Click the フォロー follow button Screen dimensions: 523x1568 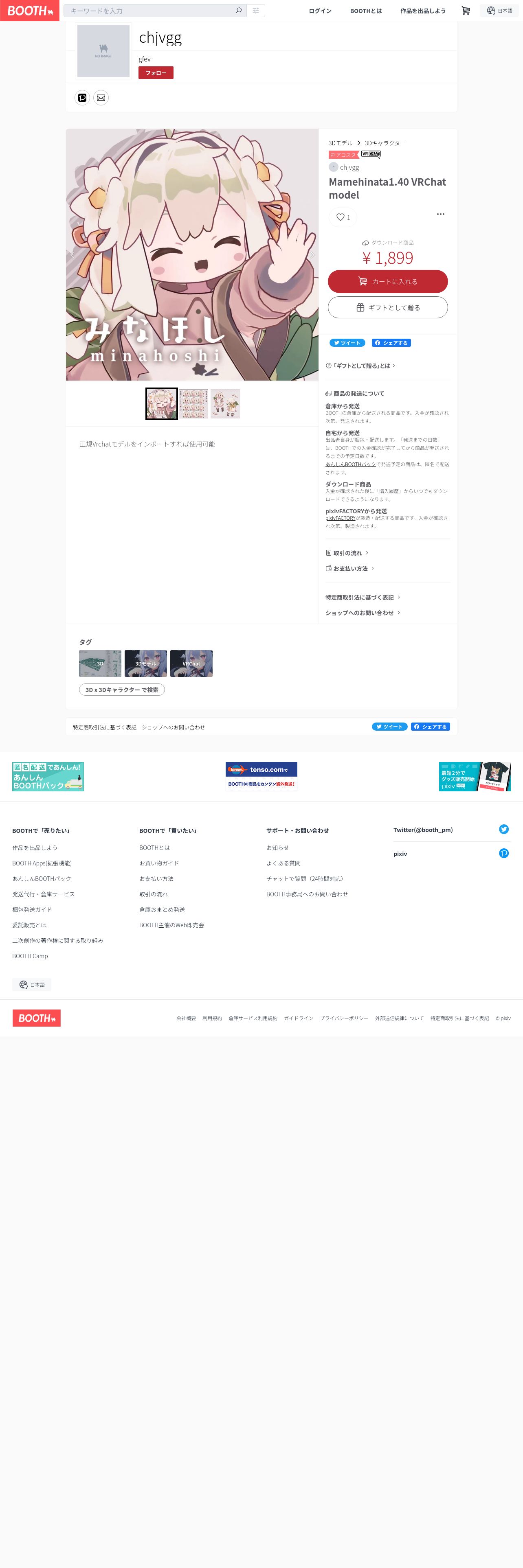(156, 72)
